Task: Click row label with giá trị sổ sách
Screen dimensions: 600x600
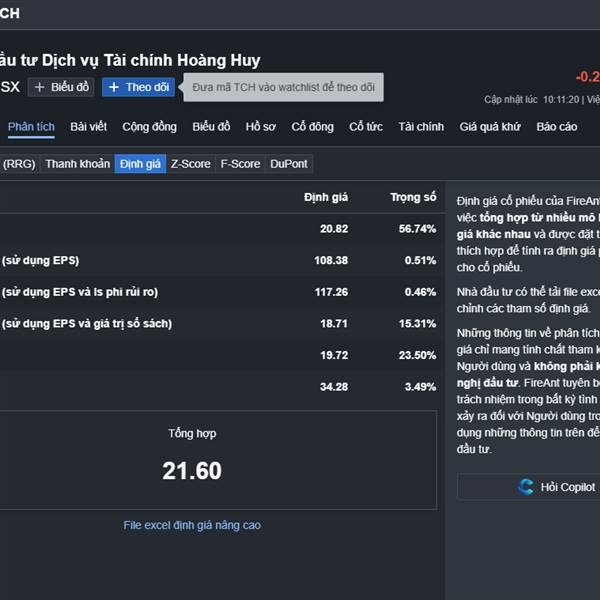Action: 86,324
